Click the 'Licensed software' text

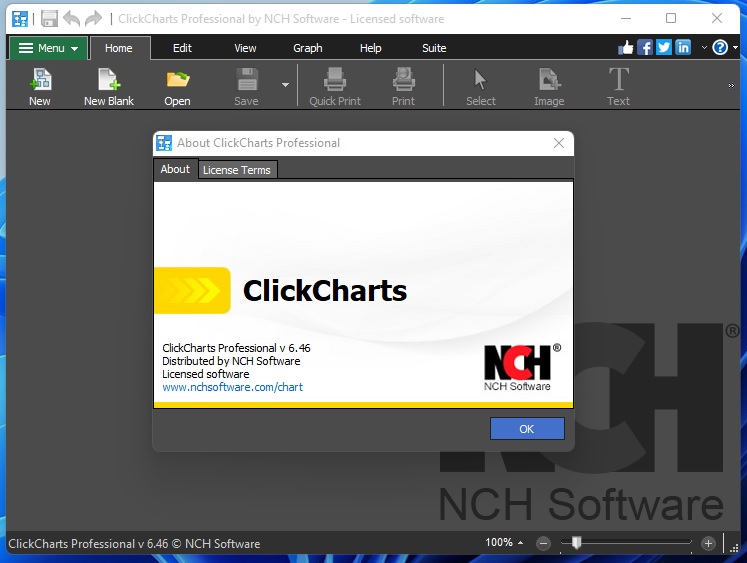205,374
